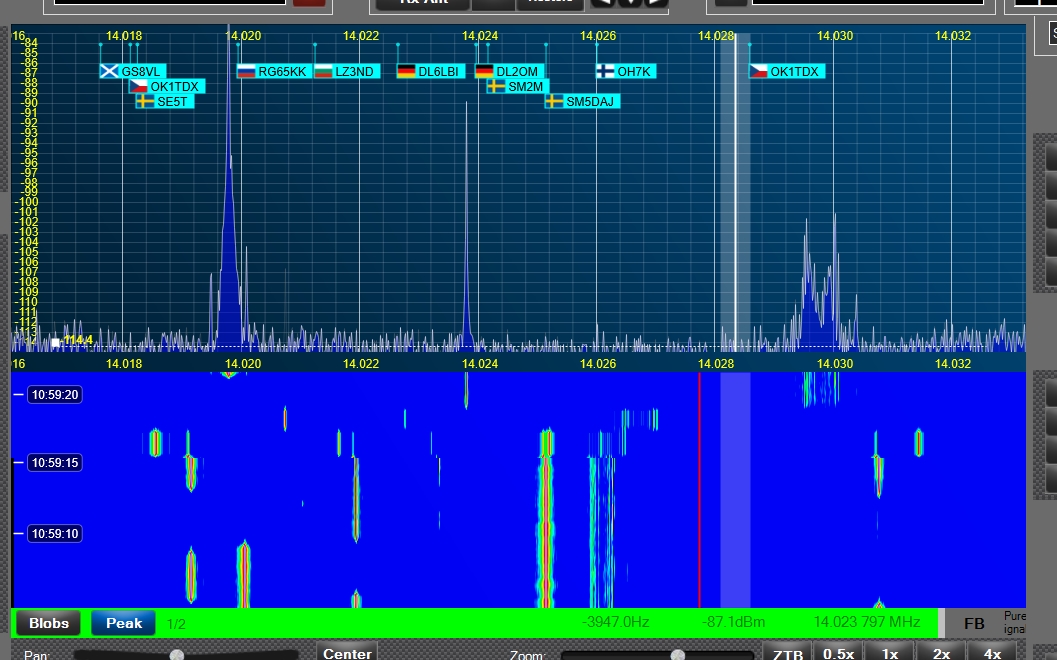Click the OH7K Finnish spot label
Image resolution: width=1057 pixels, height=660 pixels.
(625, 71)
